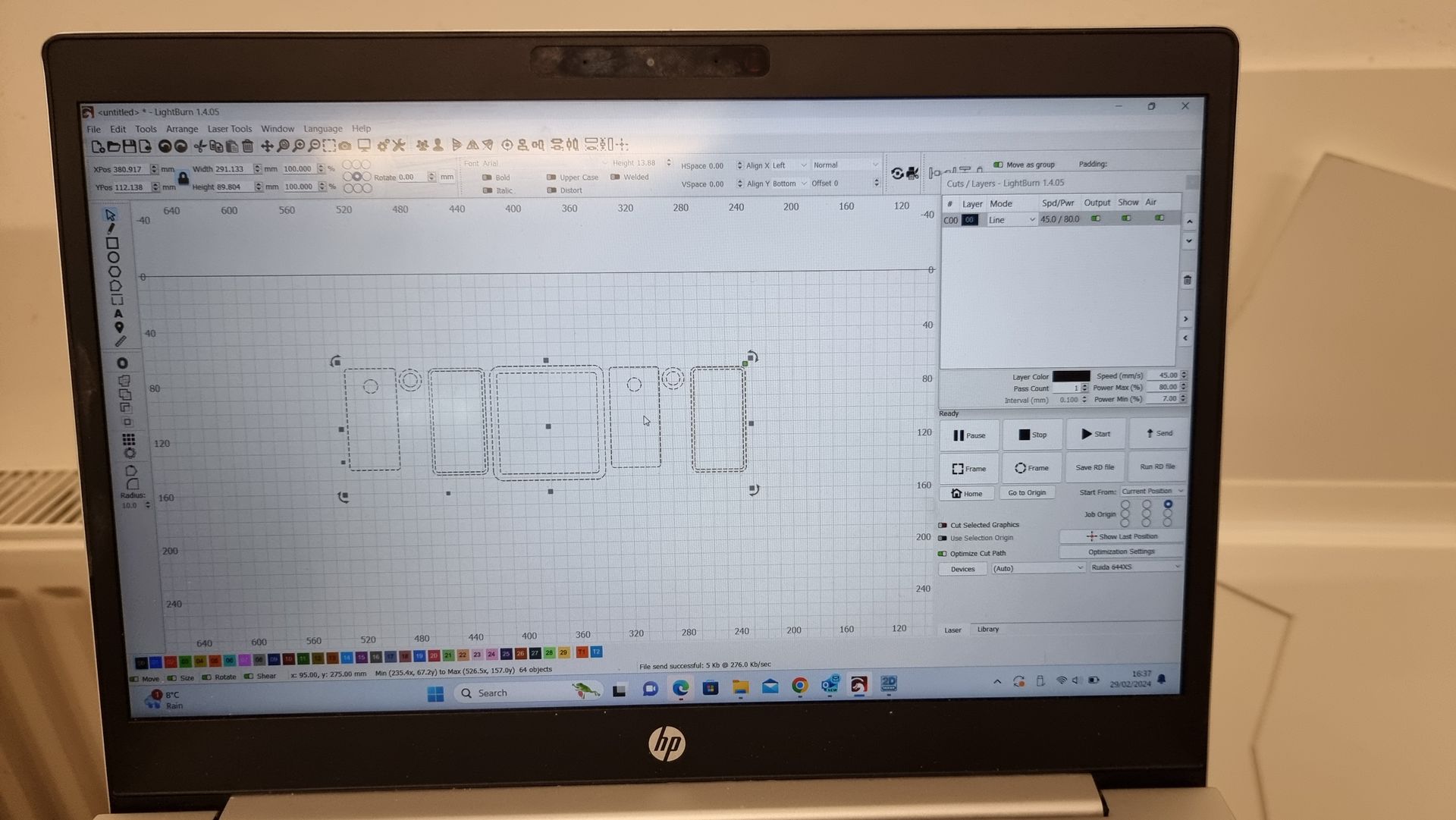Switch to the Library tab
1456x820 pixels.
pos(987,630)
